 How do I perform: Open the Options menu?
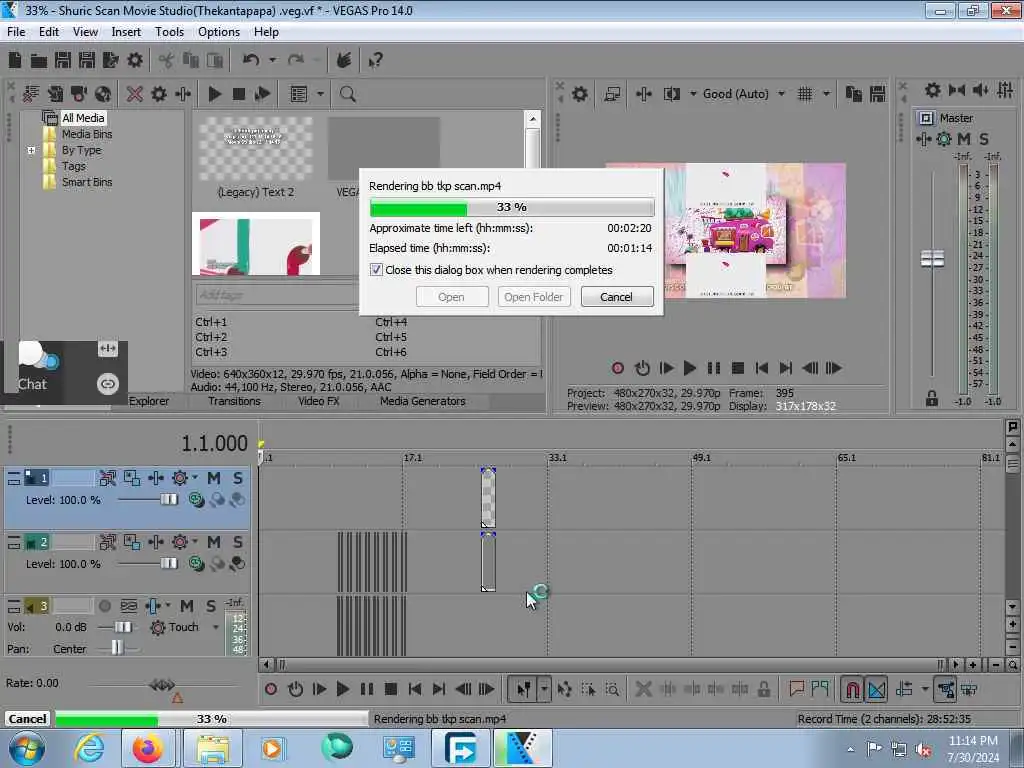pyautogui.click(x=219, y=32)
